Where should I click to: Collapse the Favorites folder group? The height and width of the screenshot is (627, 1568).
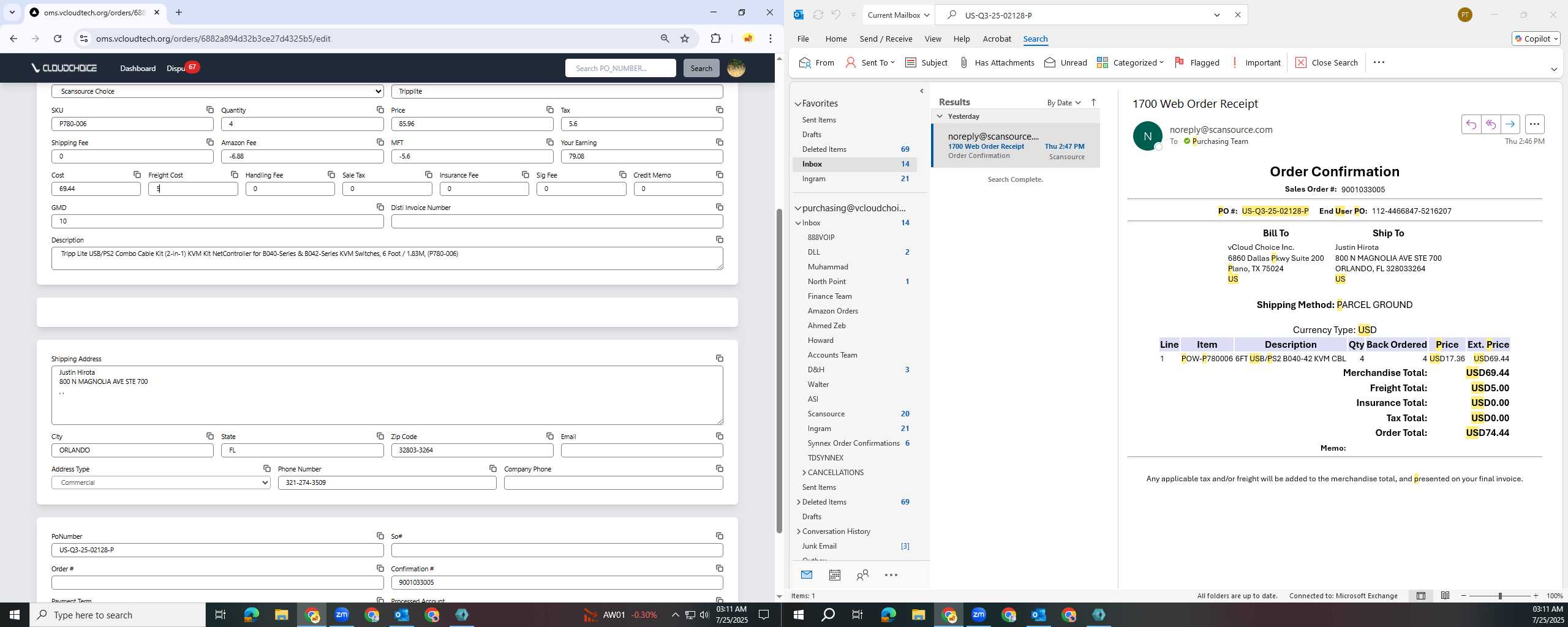click(x=798, y=104)
